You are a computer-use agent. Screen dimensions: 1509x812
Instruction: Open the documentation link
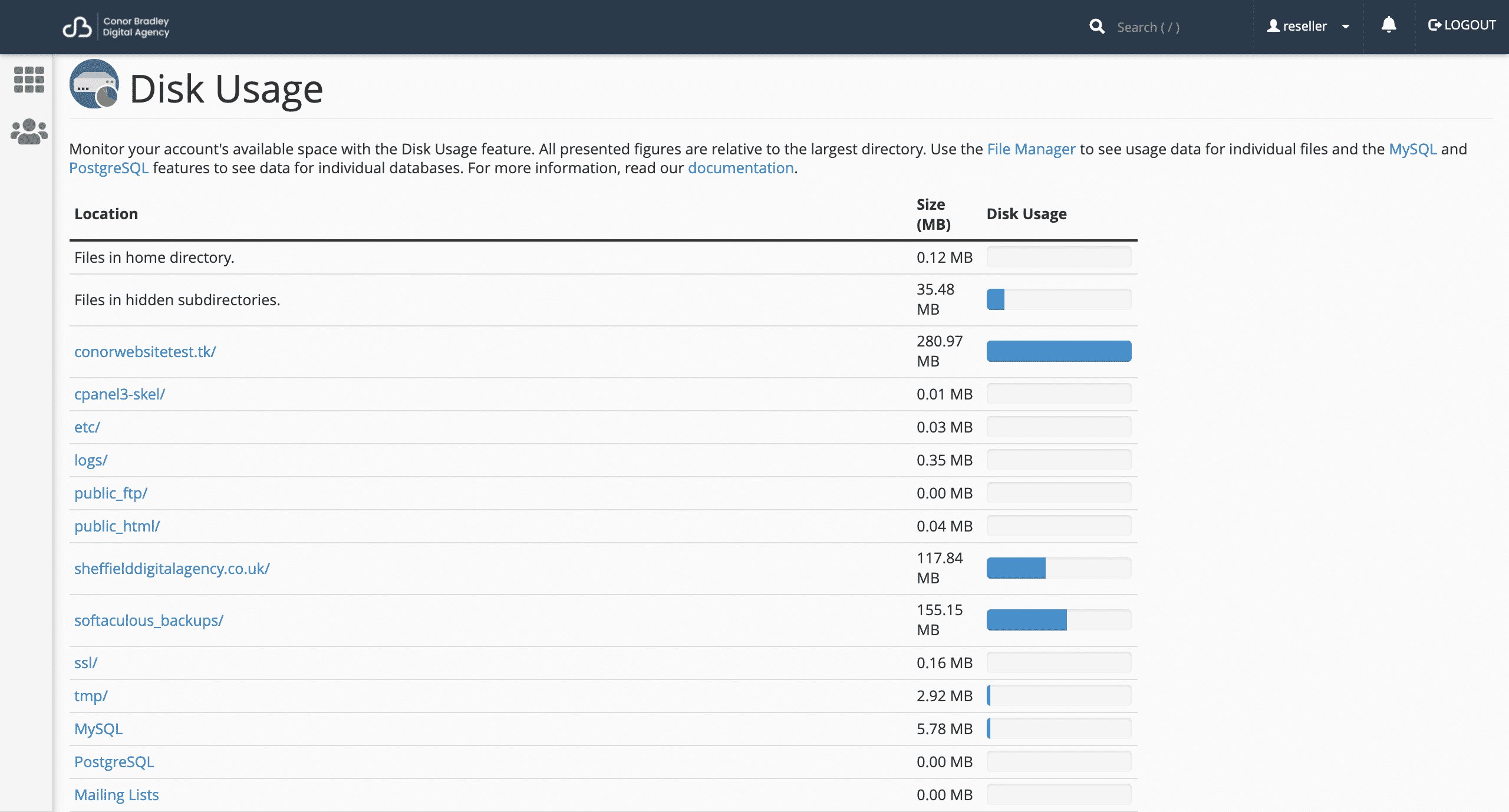(740, 168)
